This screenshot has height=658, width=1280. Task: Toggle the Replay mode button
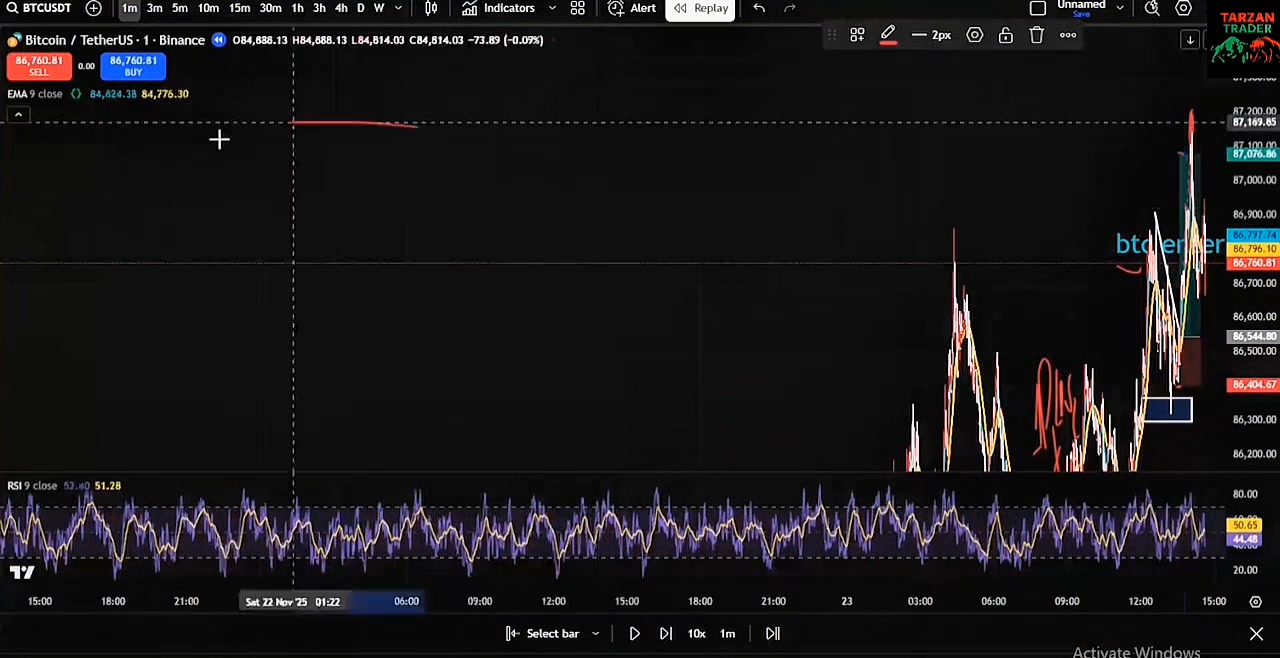click(x=700, y=9)
